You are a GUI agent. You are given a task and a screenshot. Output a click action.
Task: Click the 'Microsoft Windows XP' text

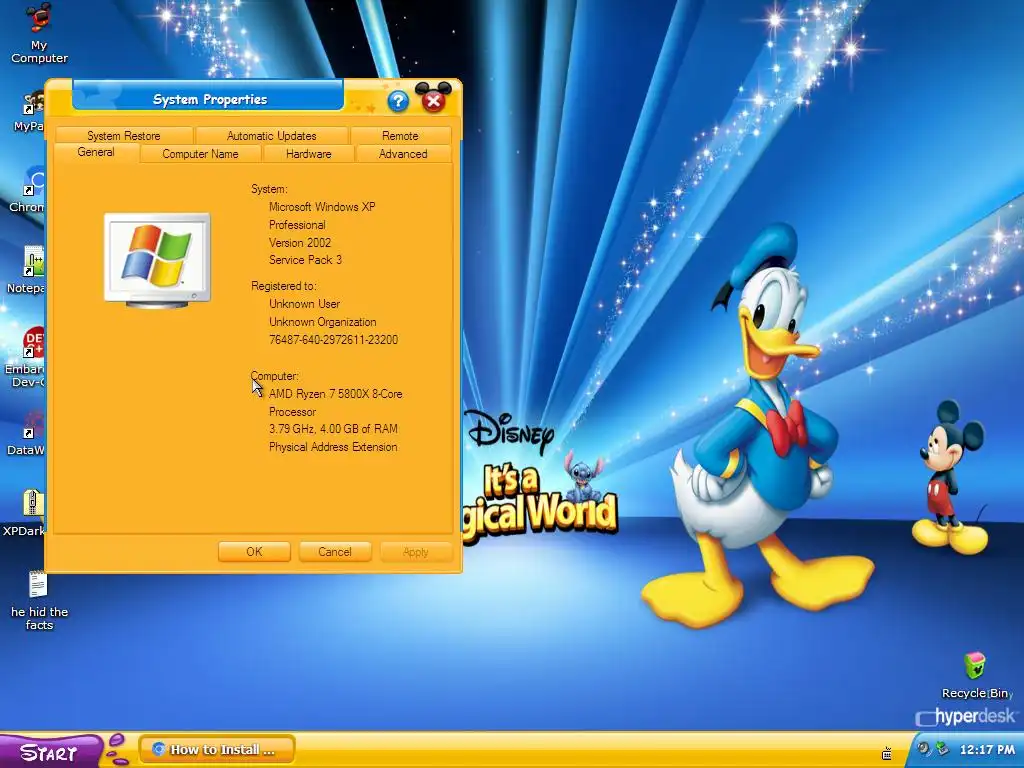pos(322,206)
